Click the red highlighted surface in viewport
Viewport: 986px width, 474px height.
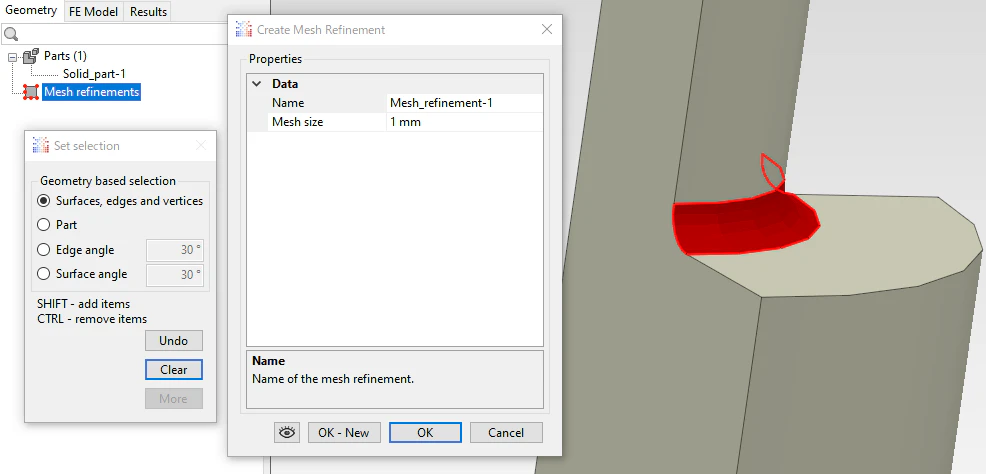point(742,223)
